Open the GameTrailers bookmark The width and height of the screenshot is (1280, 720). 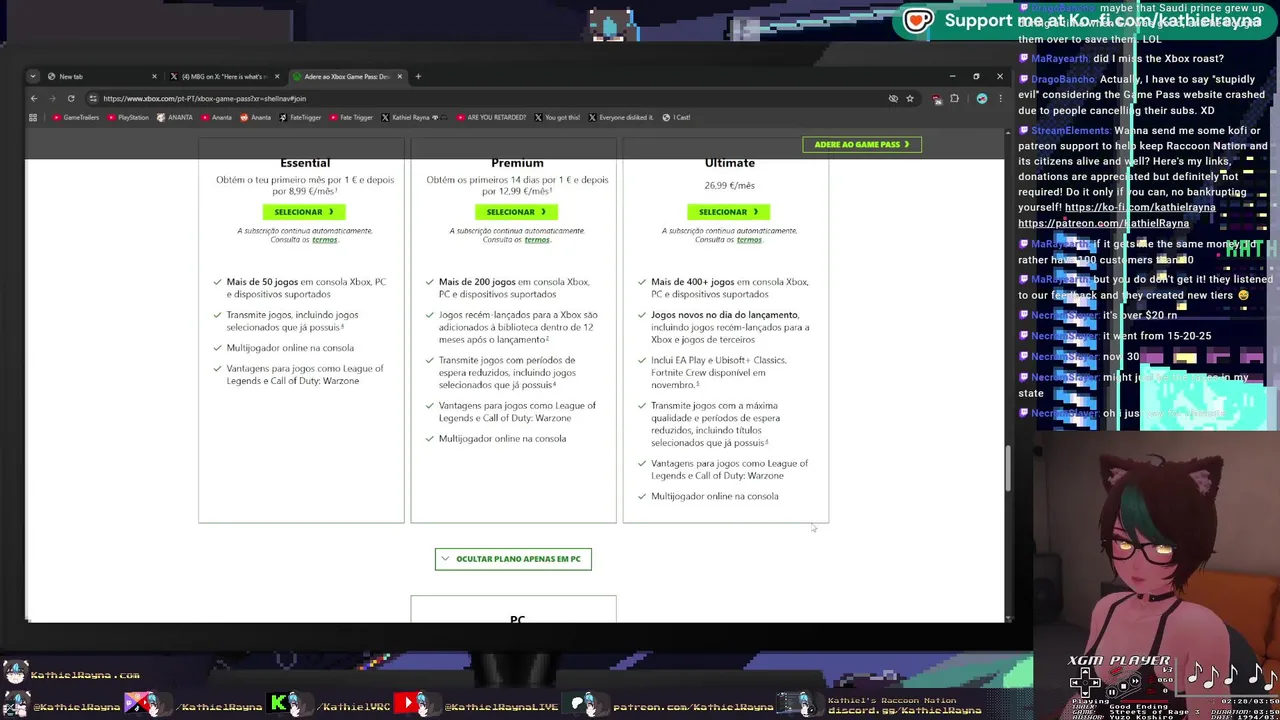coord(76,117)
